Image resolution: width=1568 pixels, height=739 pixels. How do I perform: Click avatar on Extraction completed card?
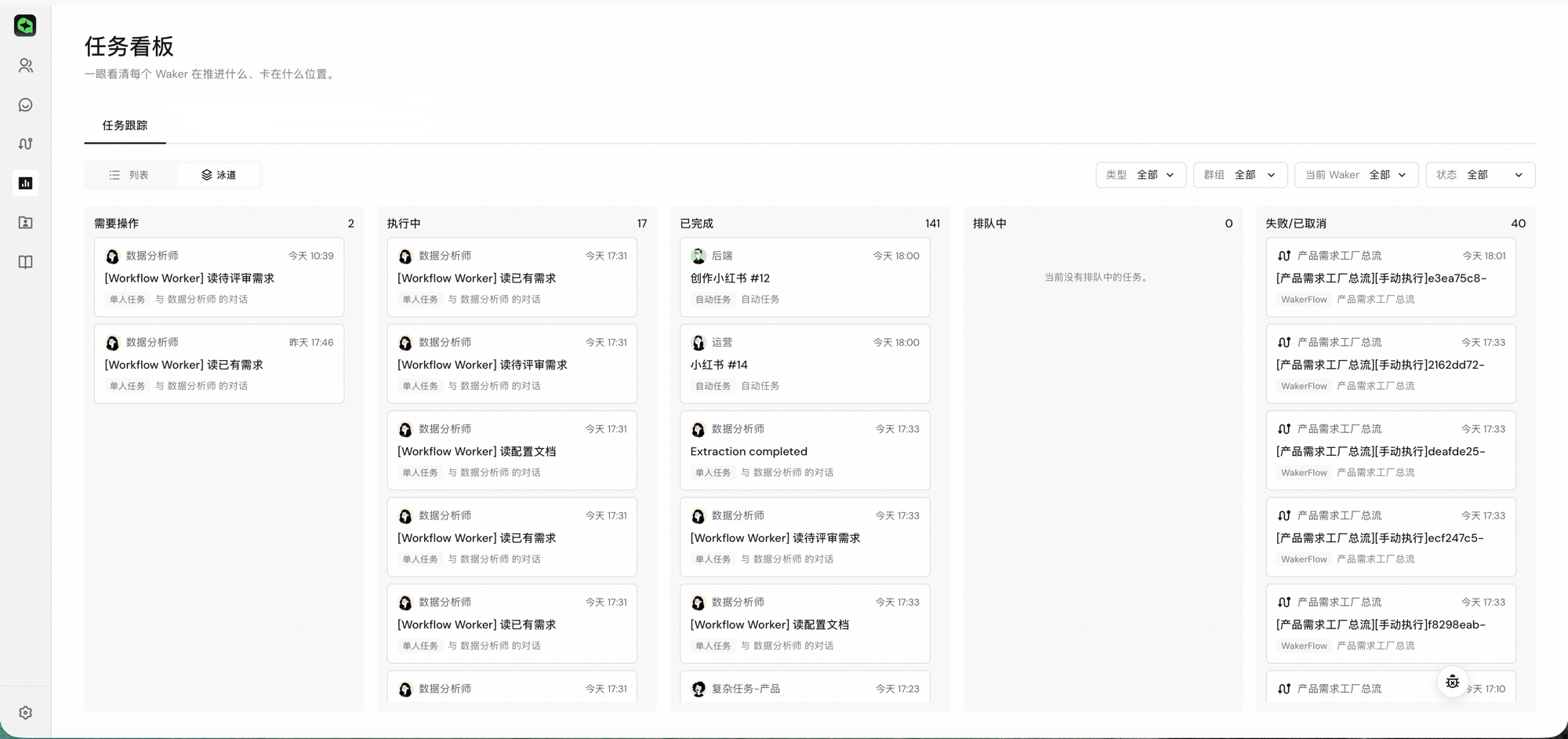[698, 429]
